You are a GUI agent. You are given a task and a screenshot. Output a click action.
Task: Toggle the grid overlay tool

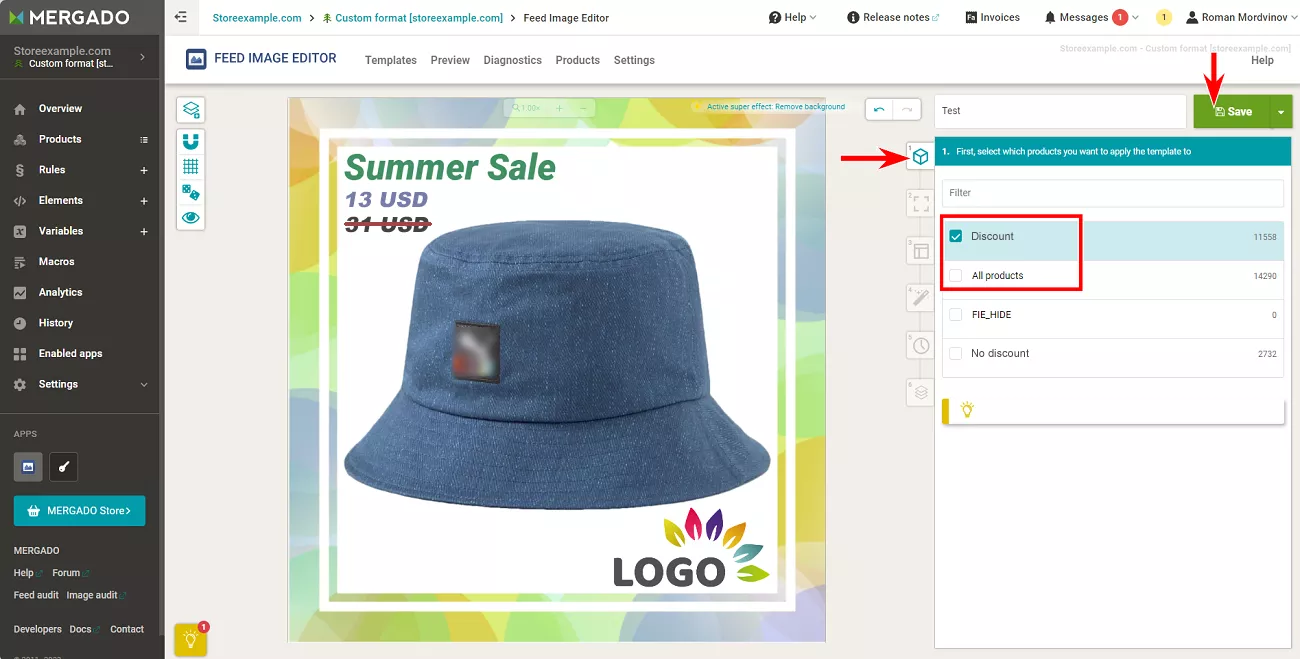(191, 166)
